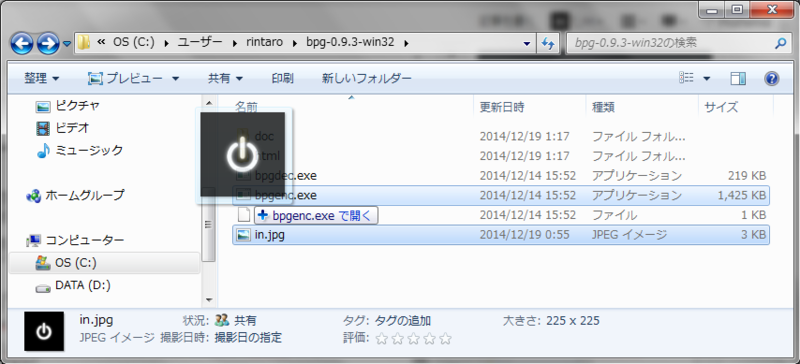Click タグの追加 to add a tag

coord(403,321)
